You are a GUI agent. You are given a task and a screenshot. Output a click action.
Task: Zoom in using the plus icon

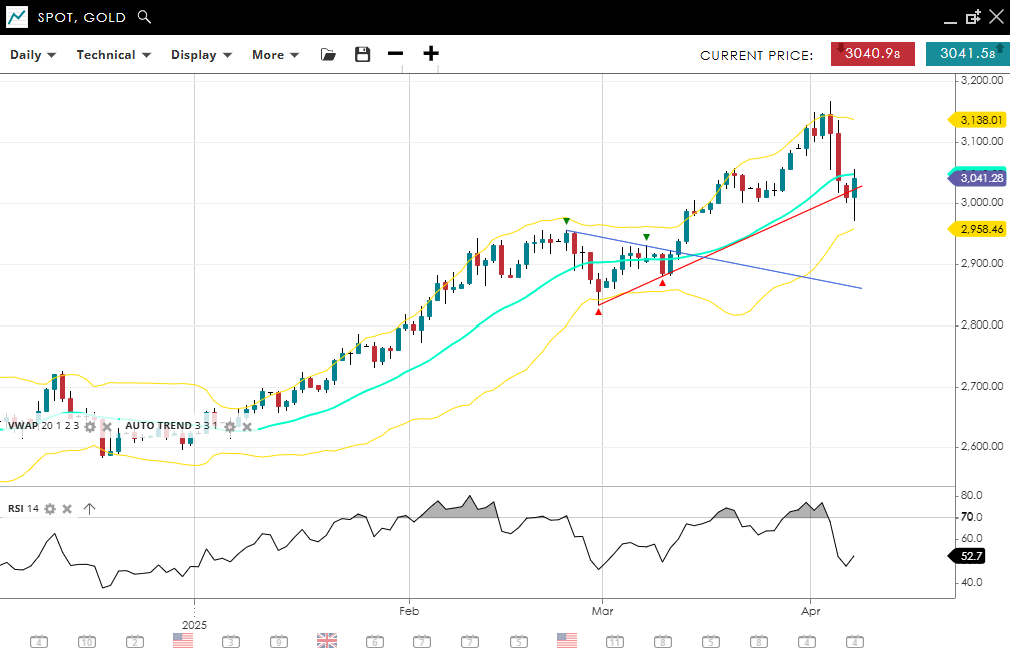(x=431, y=54)
